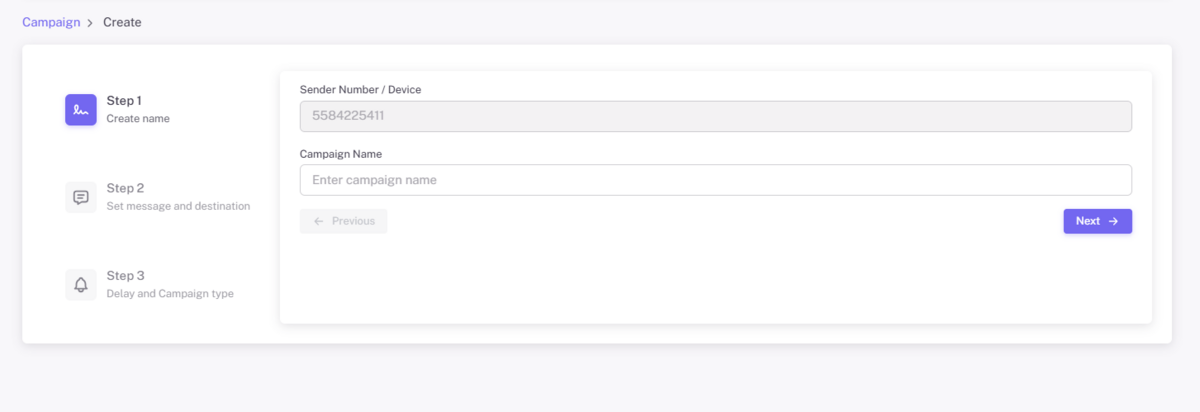Open the Campaign breadcrumb link
The image size is (1200, 412).
click(51, 22)
